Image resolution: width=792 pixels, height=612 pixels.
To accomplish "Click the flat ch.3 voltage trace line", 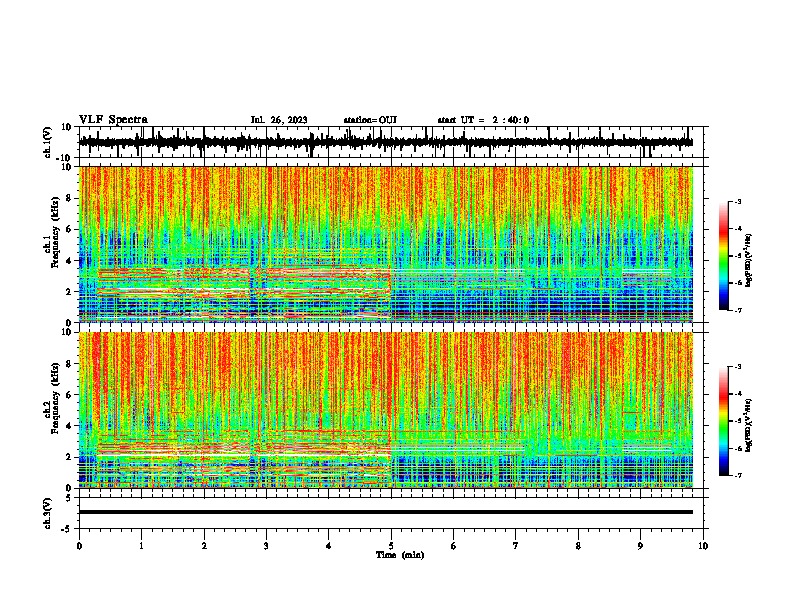I will (385, 512).
